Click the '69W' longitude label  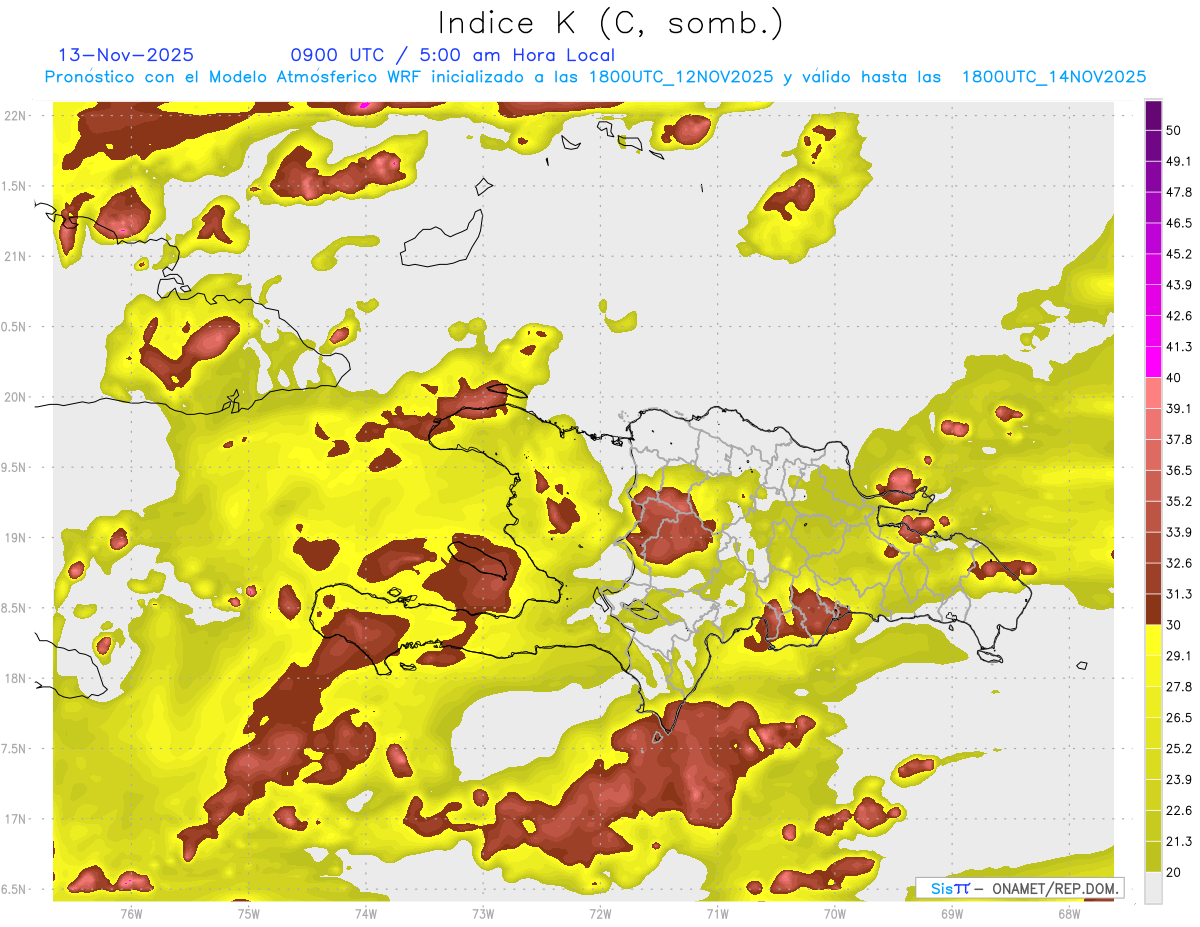952,913
